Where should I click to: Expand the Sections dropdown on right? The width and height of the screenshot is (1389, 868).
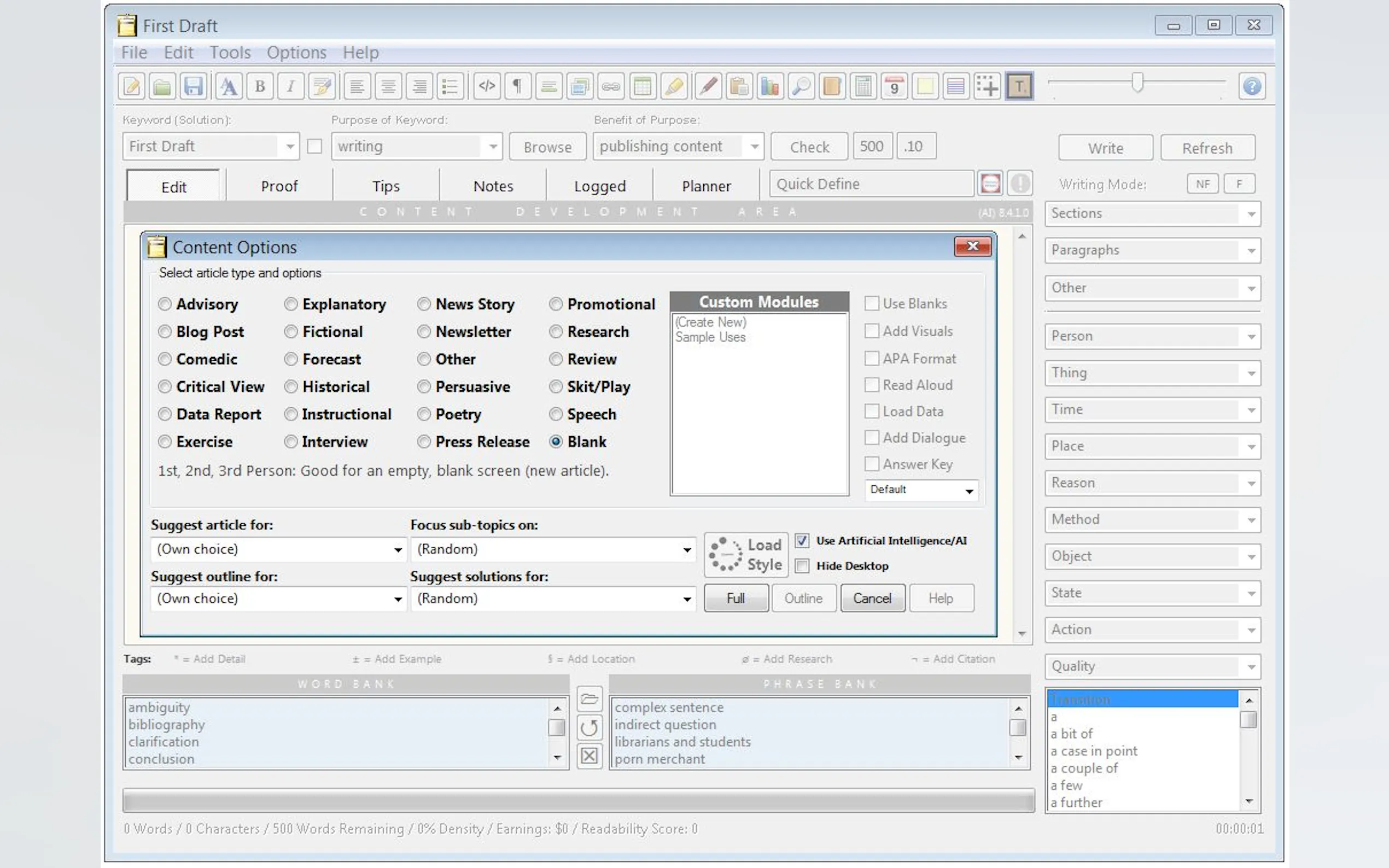tap(1251, 214)
